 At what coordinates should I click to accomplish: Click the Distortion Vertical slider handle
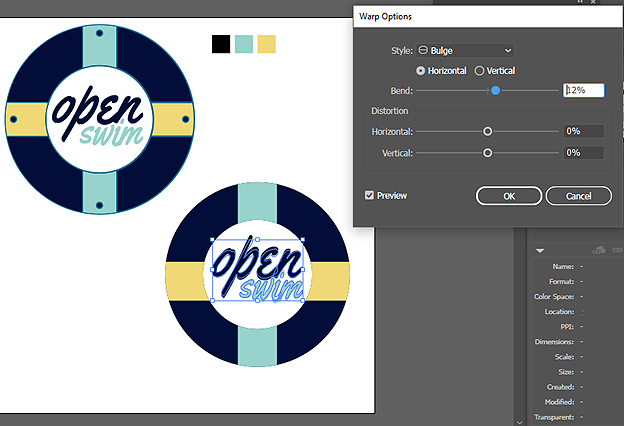(x=488, y=153)
